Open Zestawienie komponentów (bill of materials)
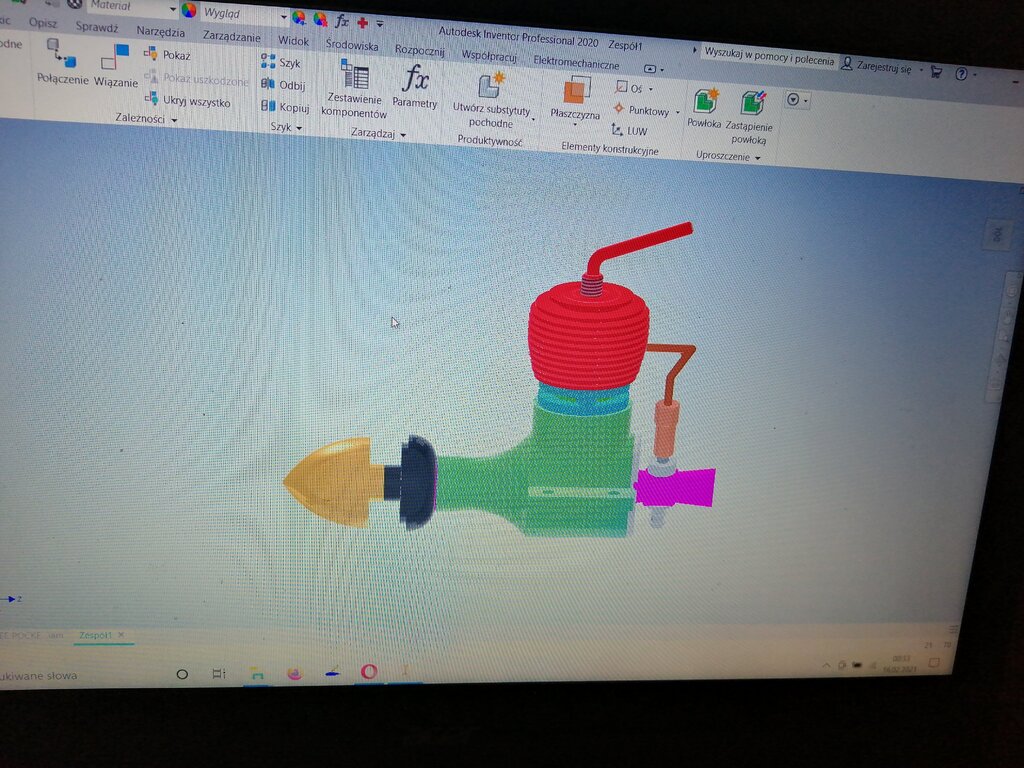This screenshot has height=768, width=1024. click(x=354, y=77)
